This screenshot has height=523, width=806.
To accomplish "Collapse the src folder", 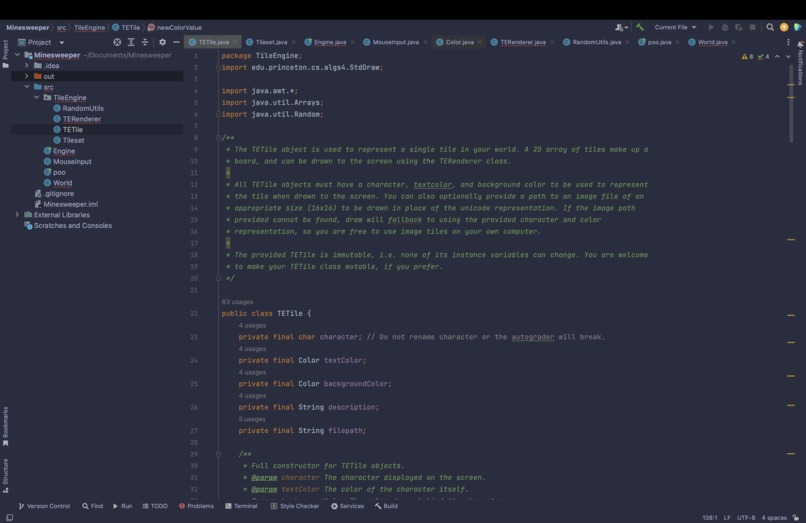I will 27,87.
